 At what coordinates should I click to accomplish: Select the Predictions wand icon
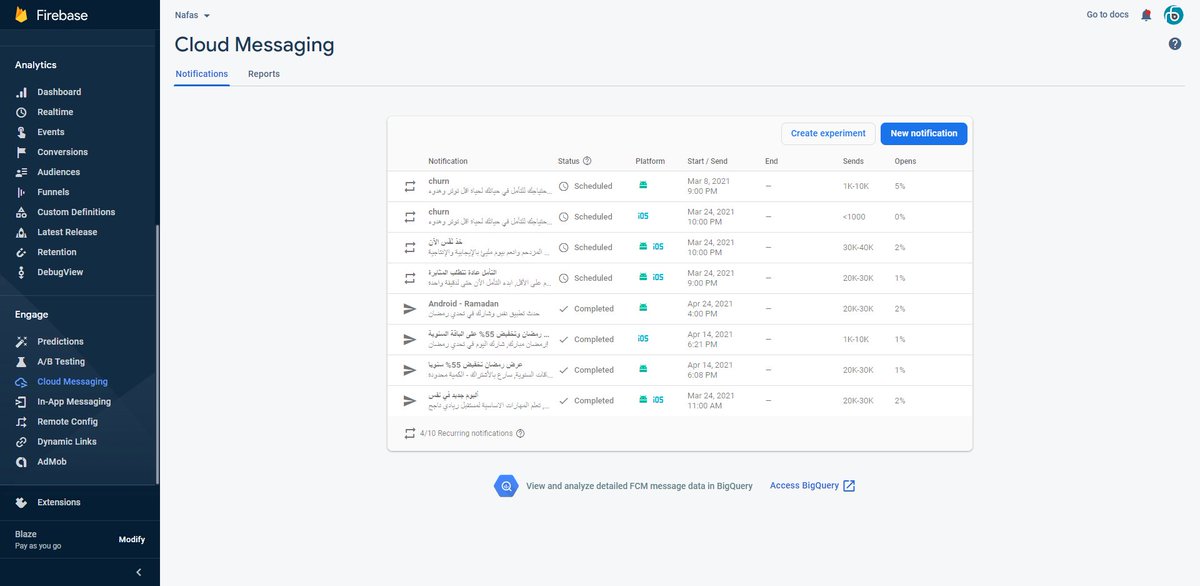(x=21, y=342)
